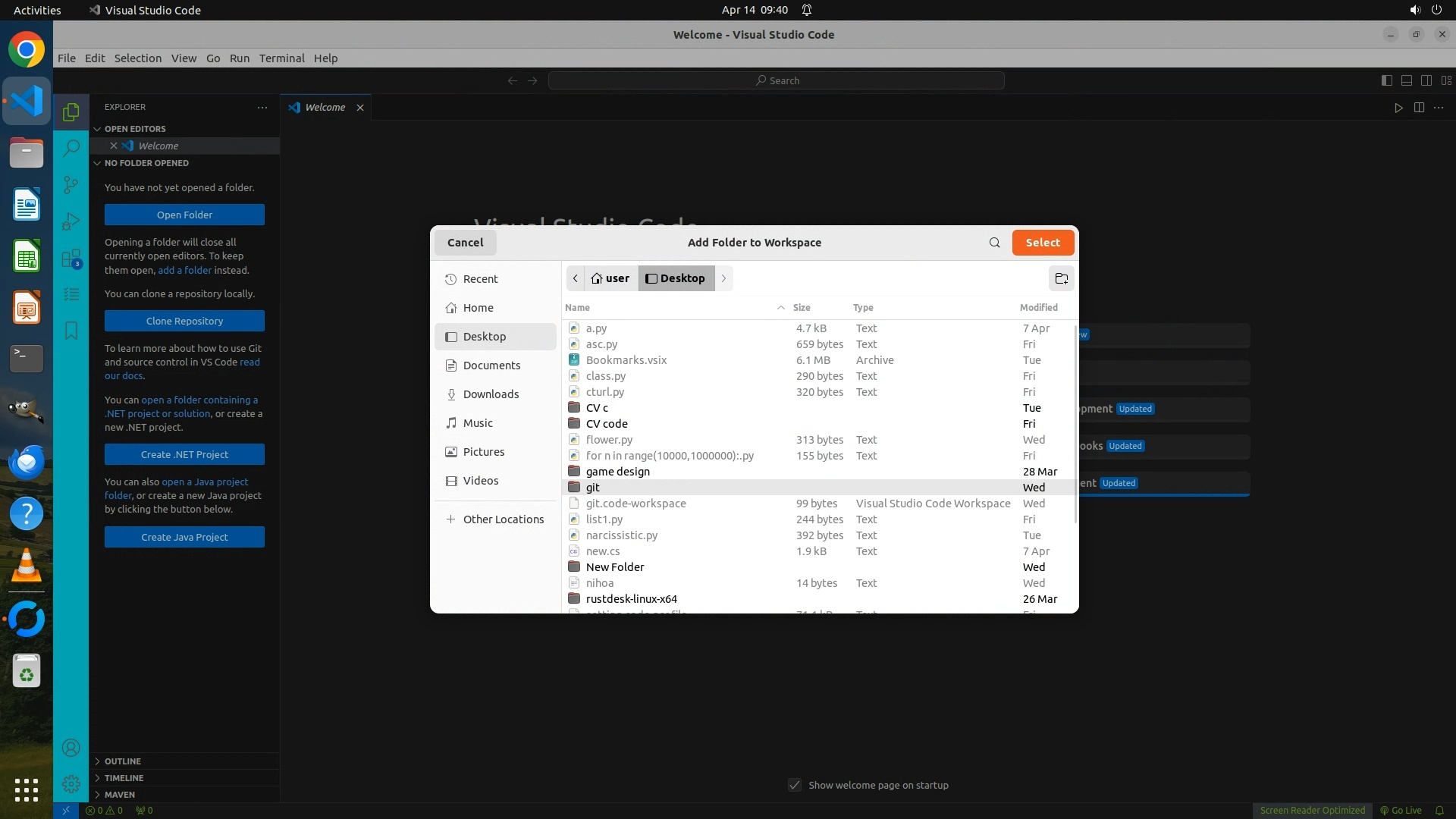The width and height of the screenshot is (1456, 819).
Task: Open the Run and Debug view icon
Action: 71,221
